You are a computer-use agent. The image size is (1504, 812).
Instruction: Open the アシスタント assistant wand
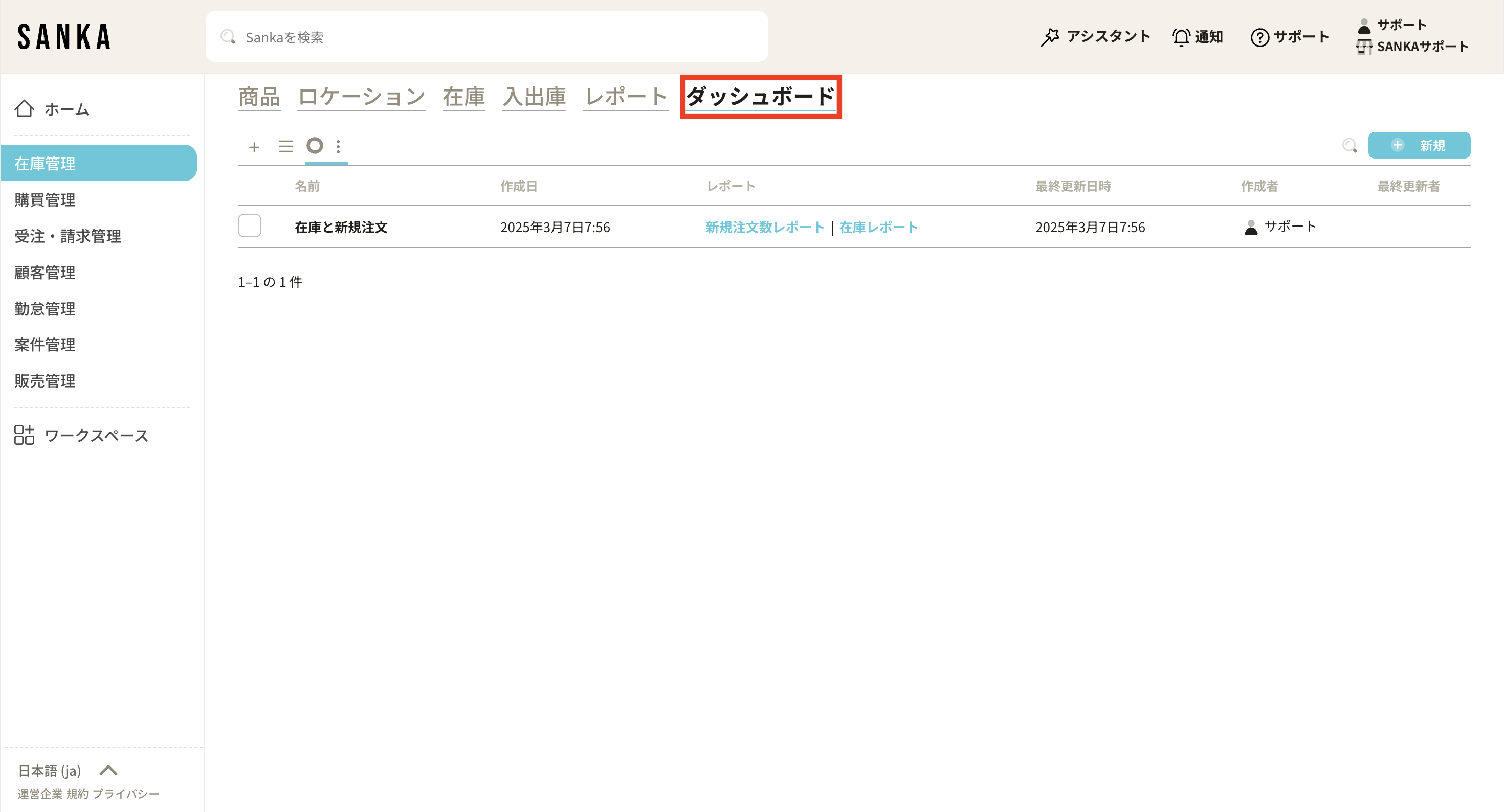1050,37
